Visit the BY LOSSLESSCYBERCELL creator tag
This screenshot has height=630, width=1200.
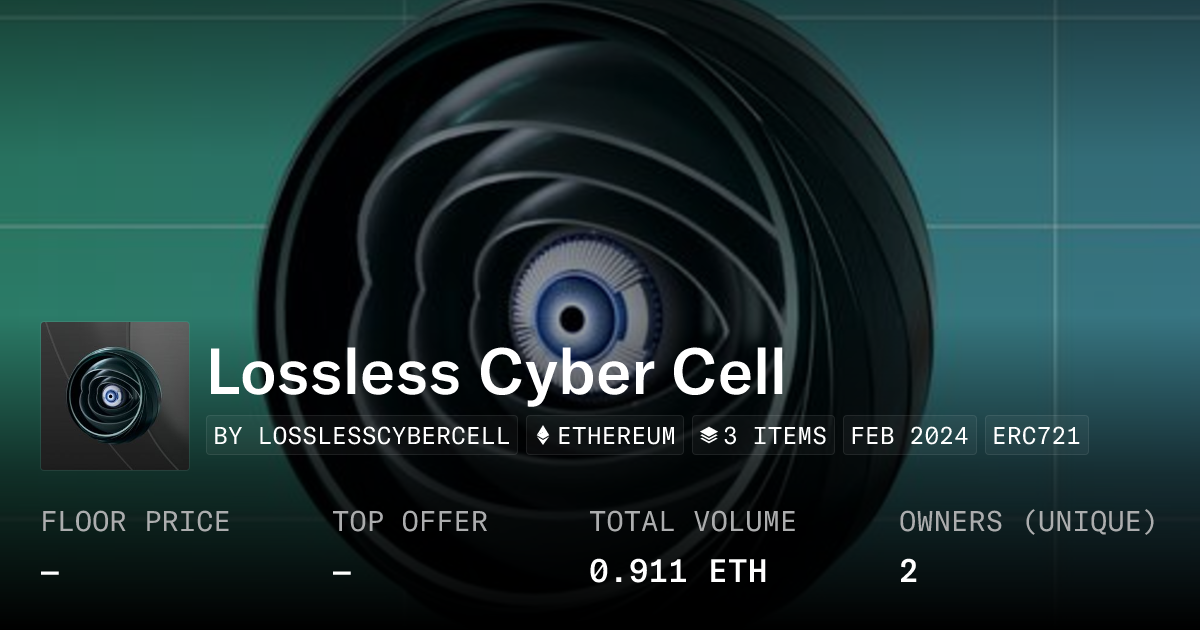click(x=362, y=436)
